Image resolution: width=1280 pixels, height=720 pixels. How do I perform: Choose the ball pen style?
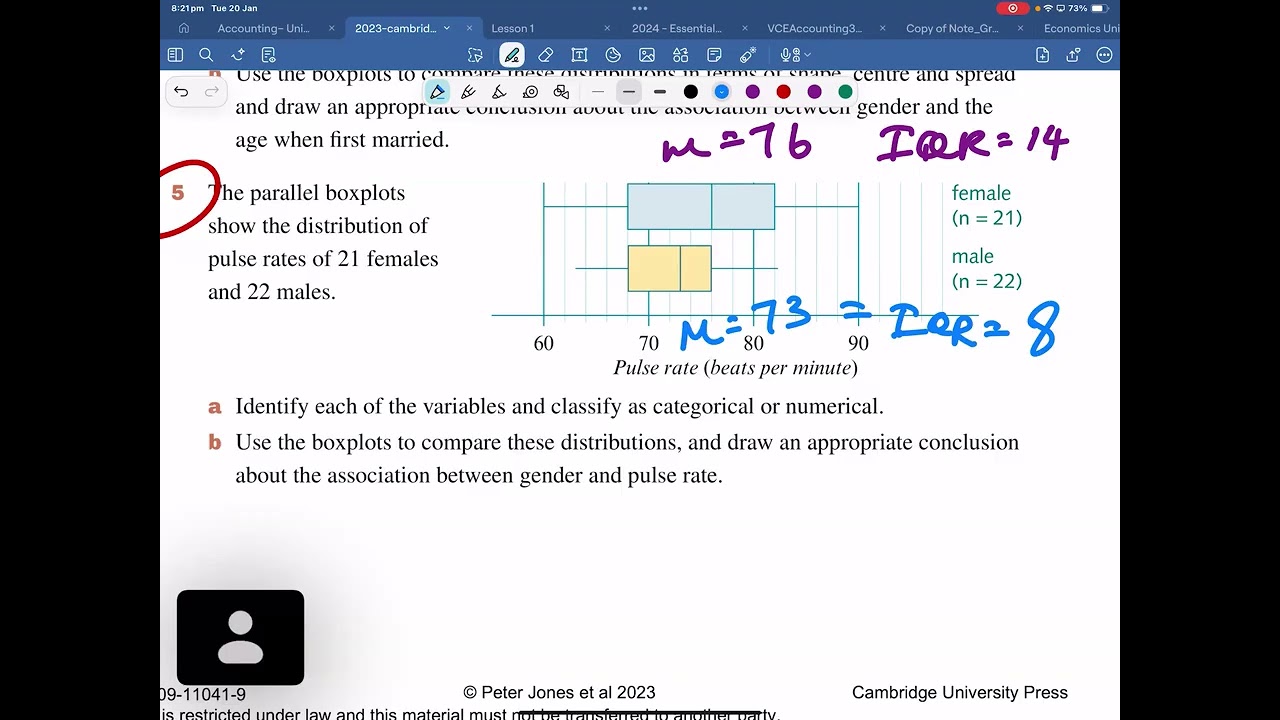click(468, 92)
